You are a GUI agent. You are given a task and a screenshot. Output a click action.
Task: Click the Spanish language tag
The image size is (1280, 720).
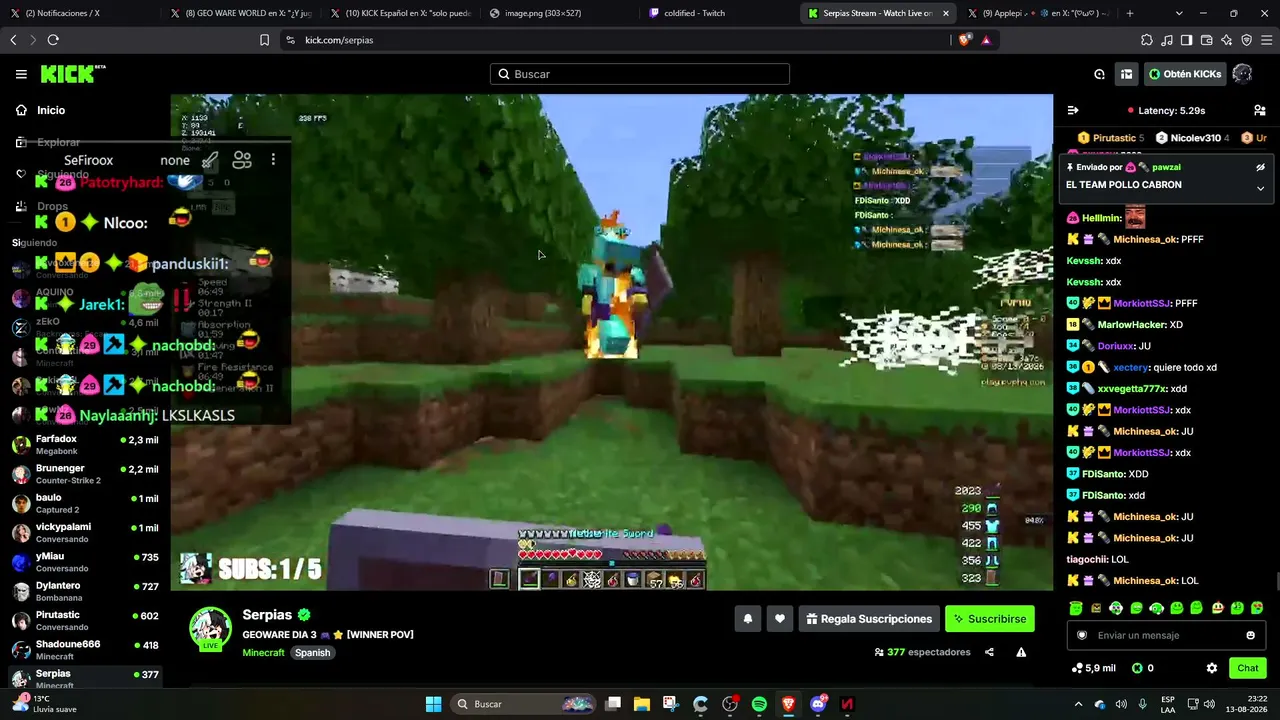[x=312, y=653]
